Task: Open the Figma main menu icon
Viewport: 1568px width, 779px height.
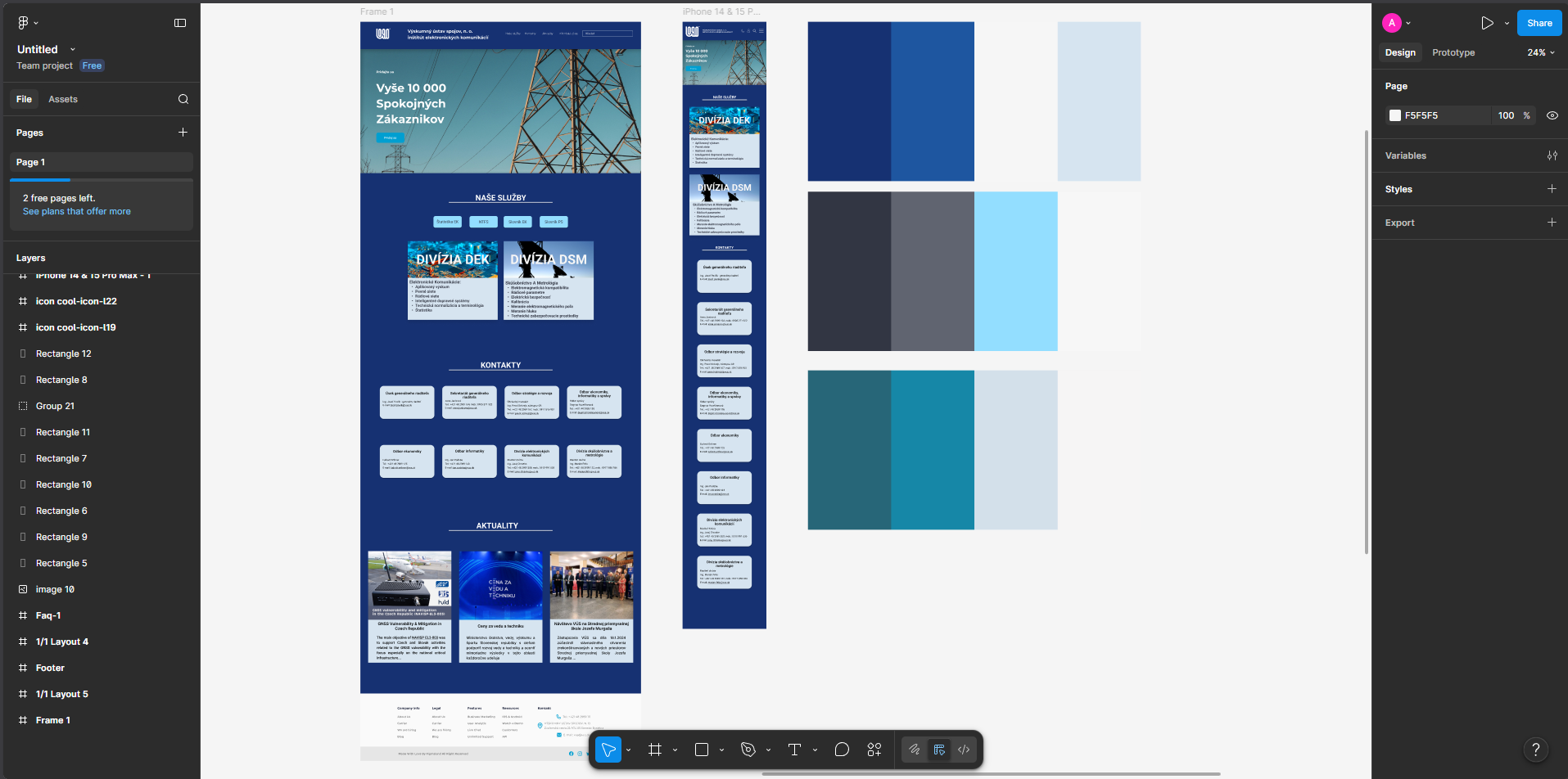Action: [x=23, y=23]
